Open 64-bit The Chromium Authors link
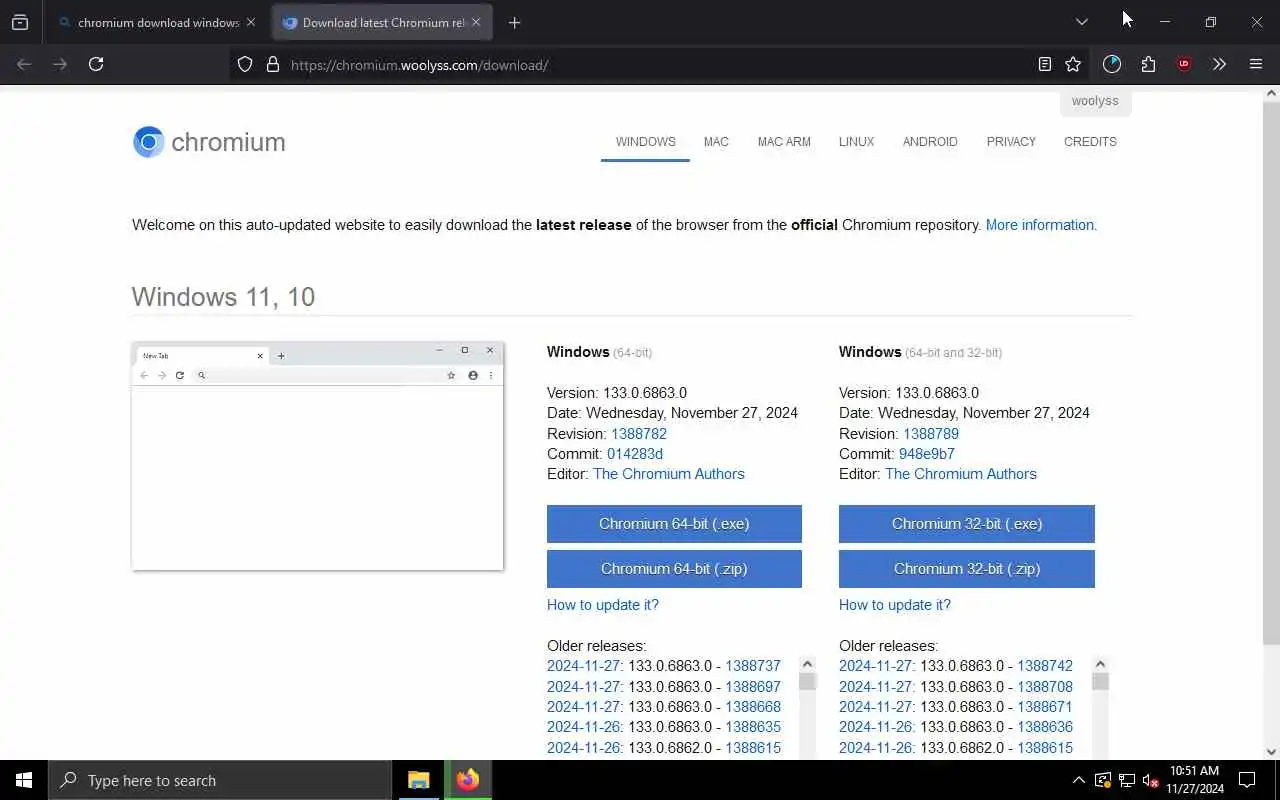1280x800 pixels. (x=669, y=474)
